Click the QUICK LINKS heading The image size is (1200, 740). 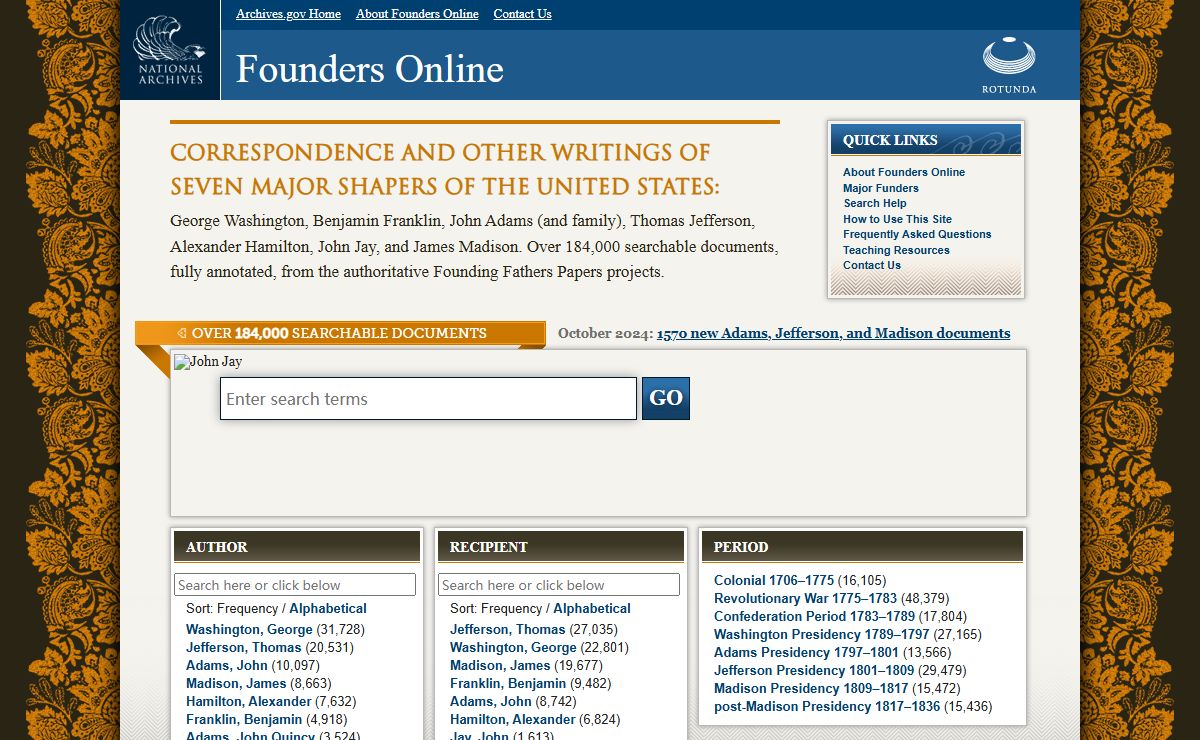[925, 140]
